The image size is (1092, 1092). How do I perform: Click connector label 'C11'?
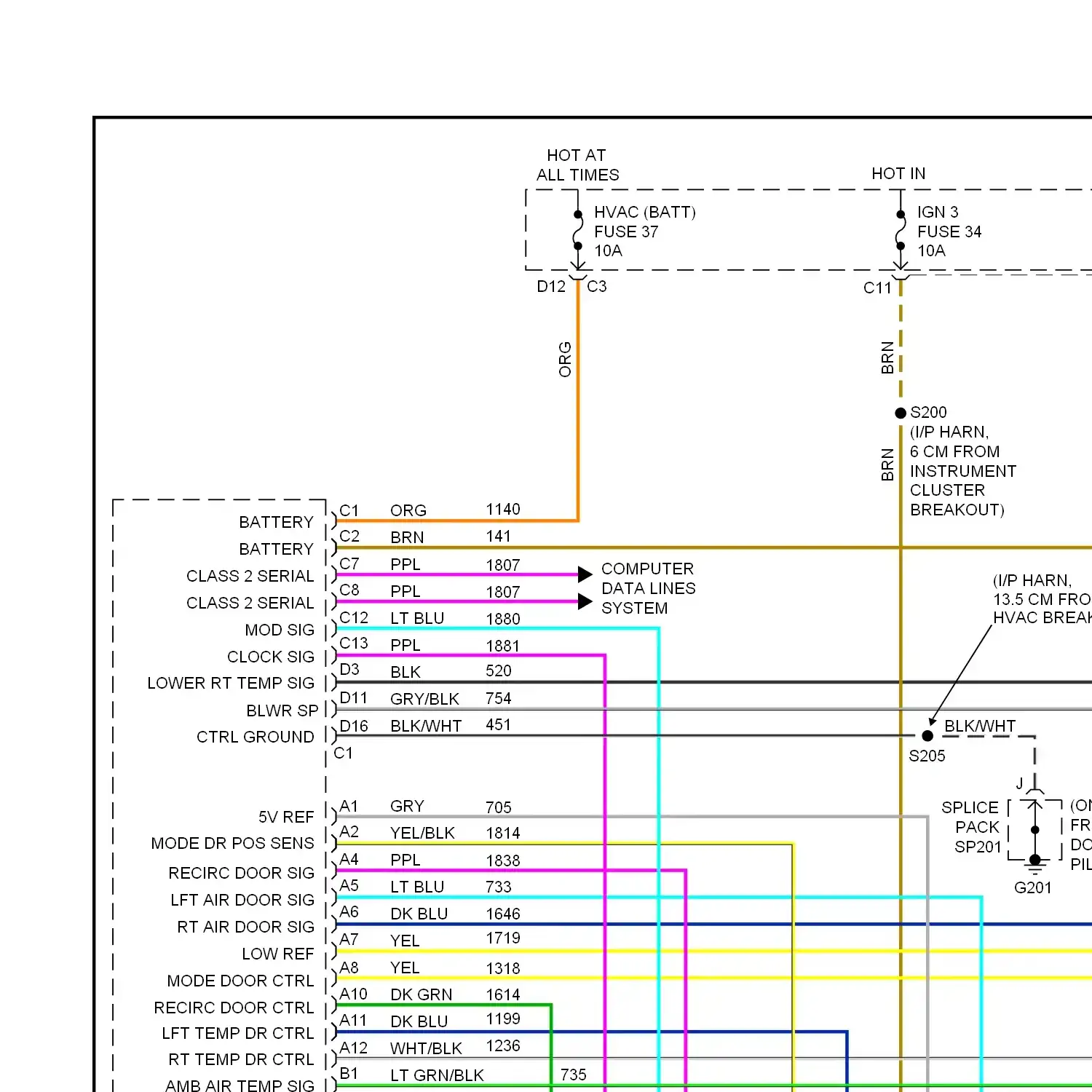pos(877,288)
